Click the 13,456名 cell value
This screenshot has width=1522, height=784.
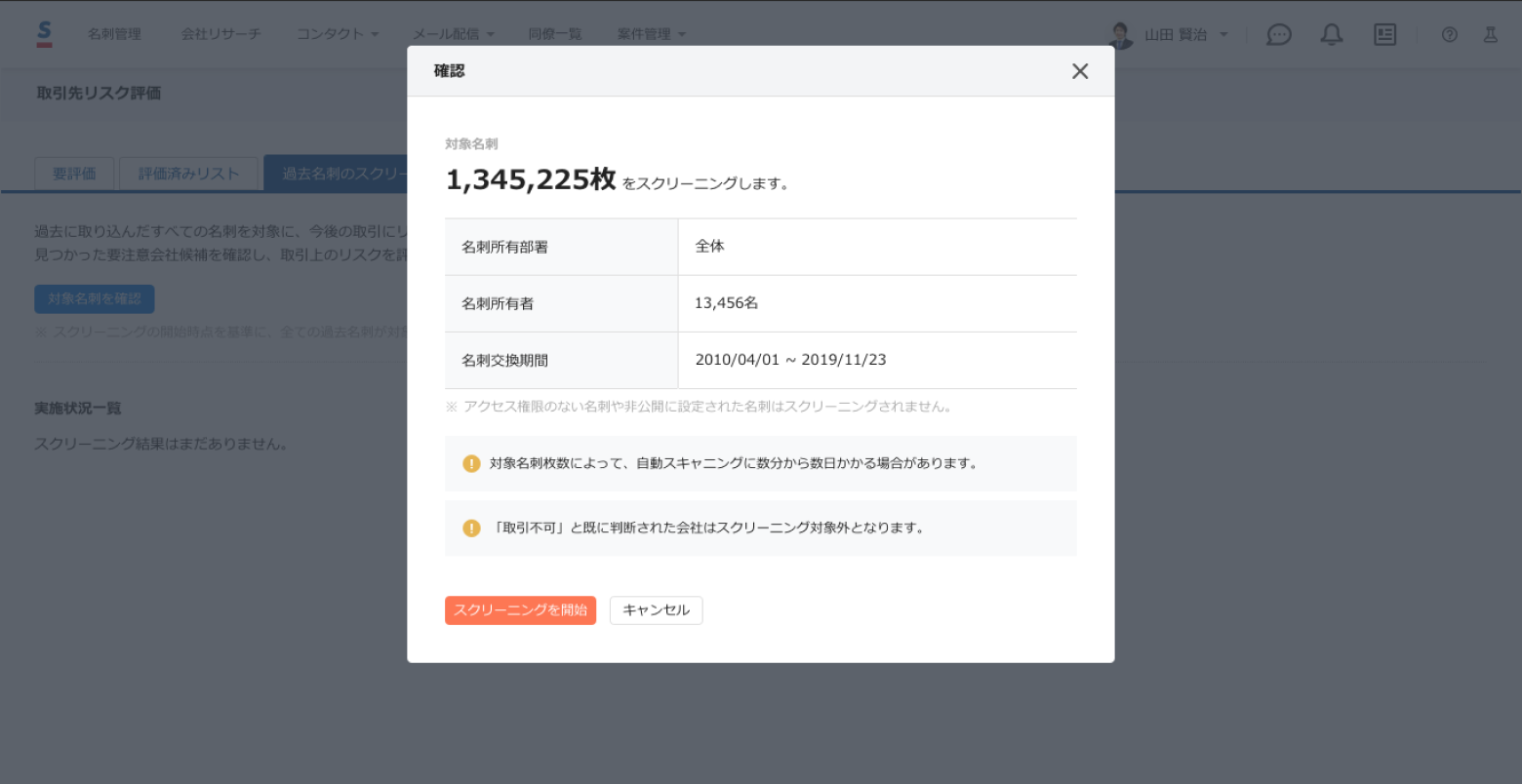pyautogui.click(x=726, y=303)
